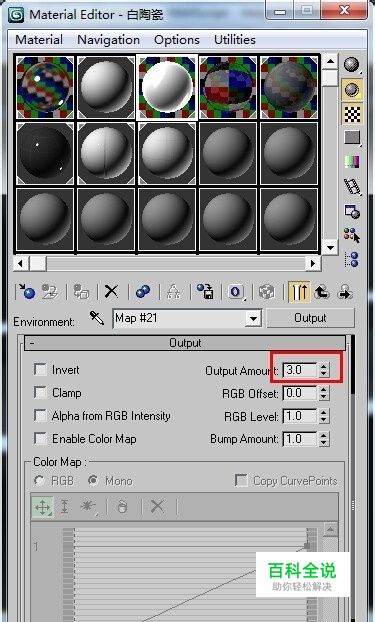
Task: Click the Reset Curves X icon
Action: [157, 507]
